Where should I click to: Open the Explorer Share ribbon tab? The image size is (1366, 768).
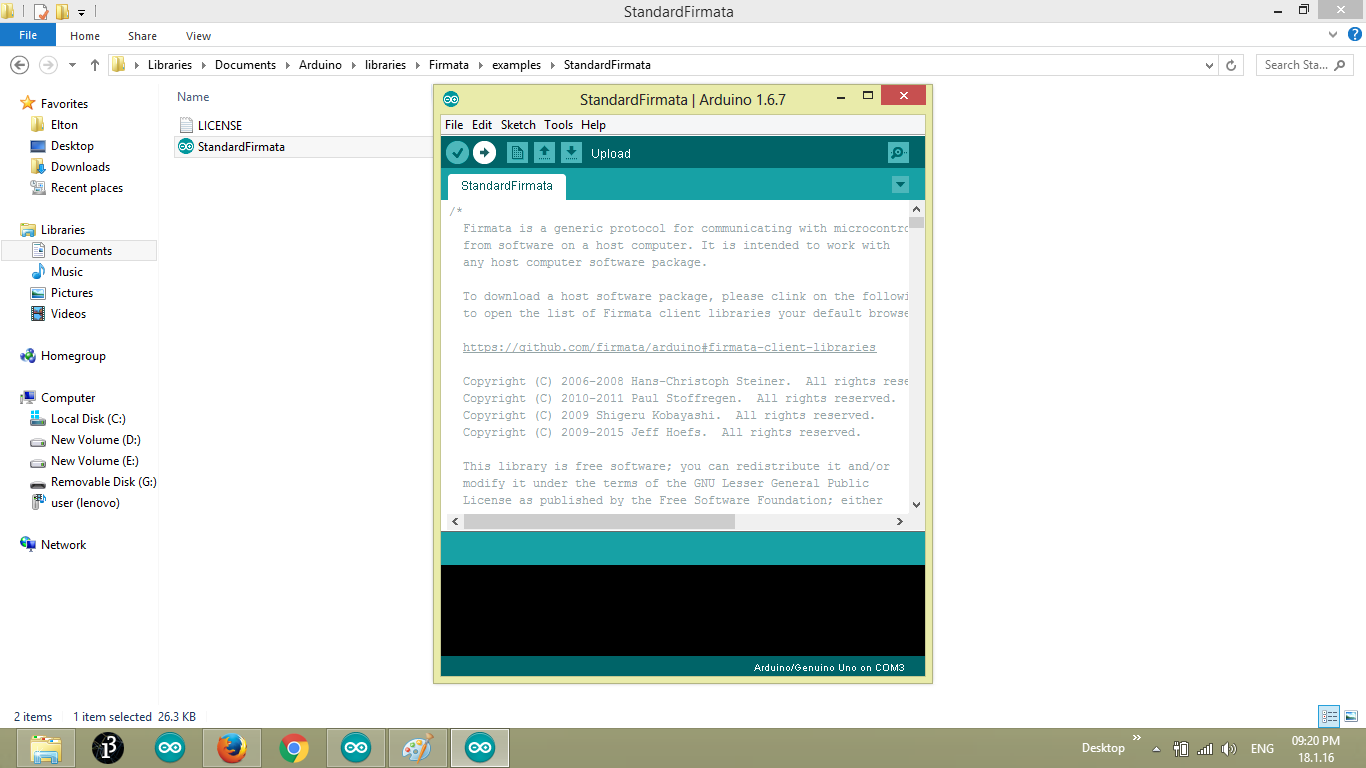tap(142, 36)
